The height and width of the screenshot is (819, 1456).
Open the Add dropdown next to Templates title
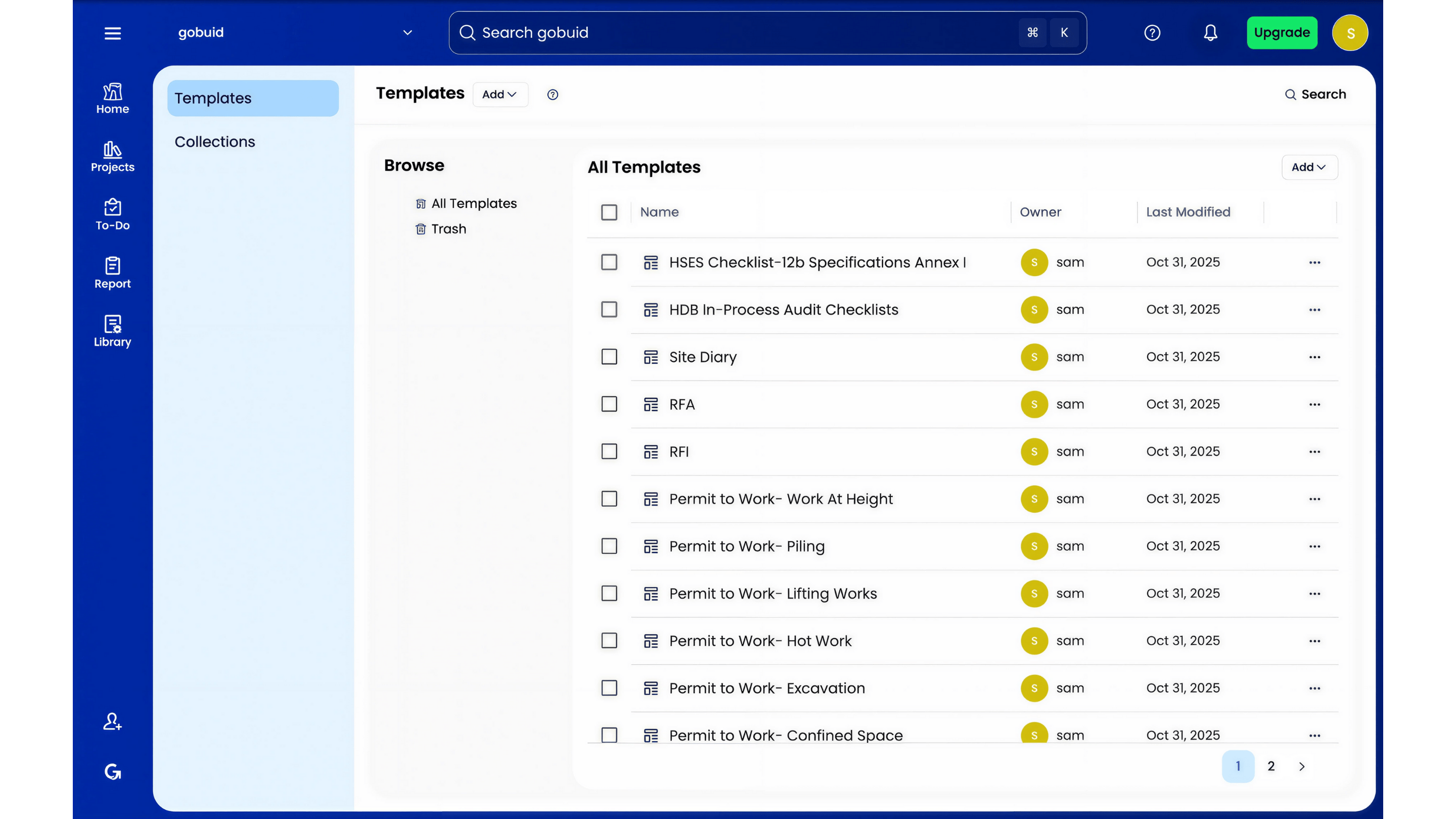tap(499, 95)
